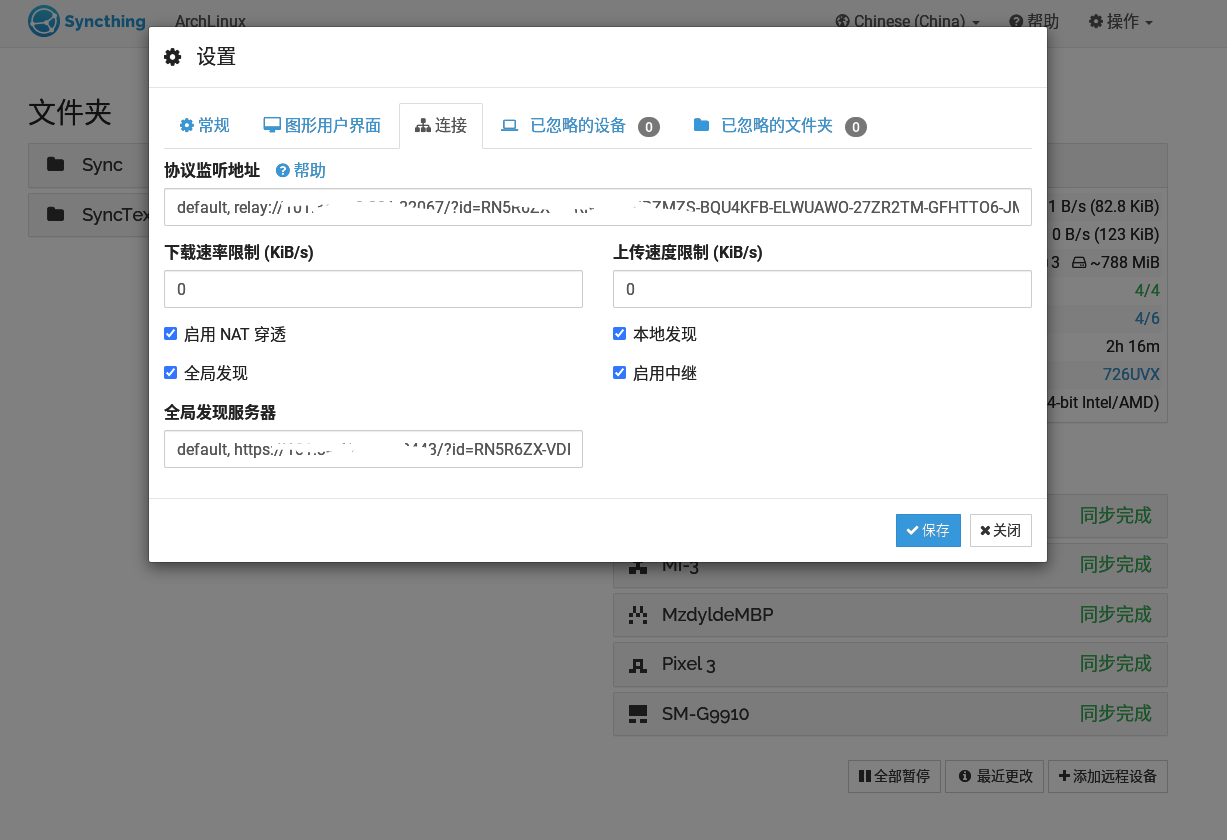Open Chinese (China) language dropdown
Viewport: 1227px width, 840px height.
coord(908,21)
